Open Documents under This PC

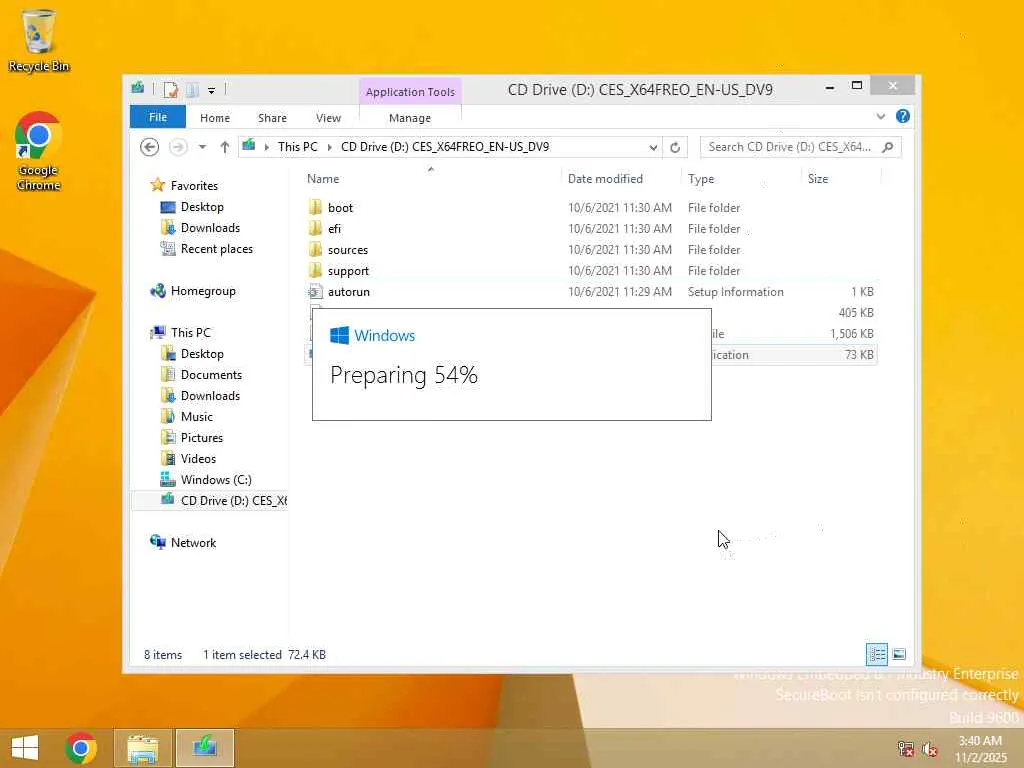211,375
